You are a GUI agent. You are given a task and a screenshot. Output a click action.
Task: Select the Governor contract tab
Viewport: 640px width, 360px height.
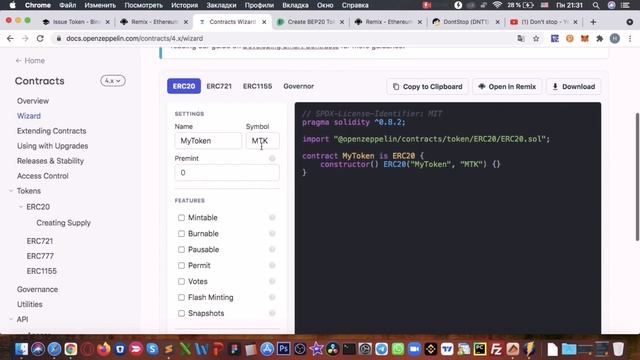tap(298, 86)
